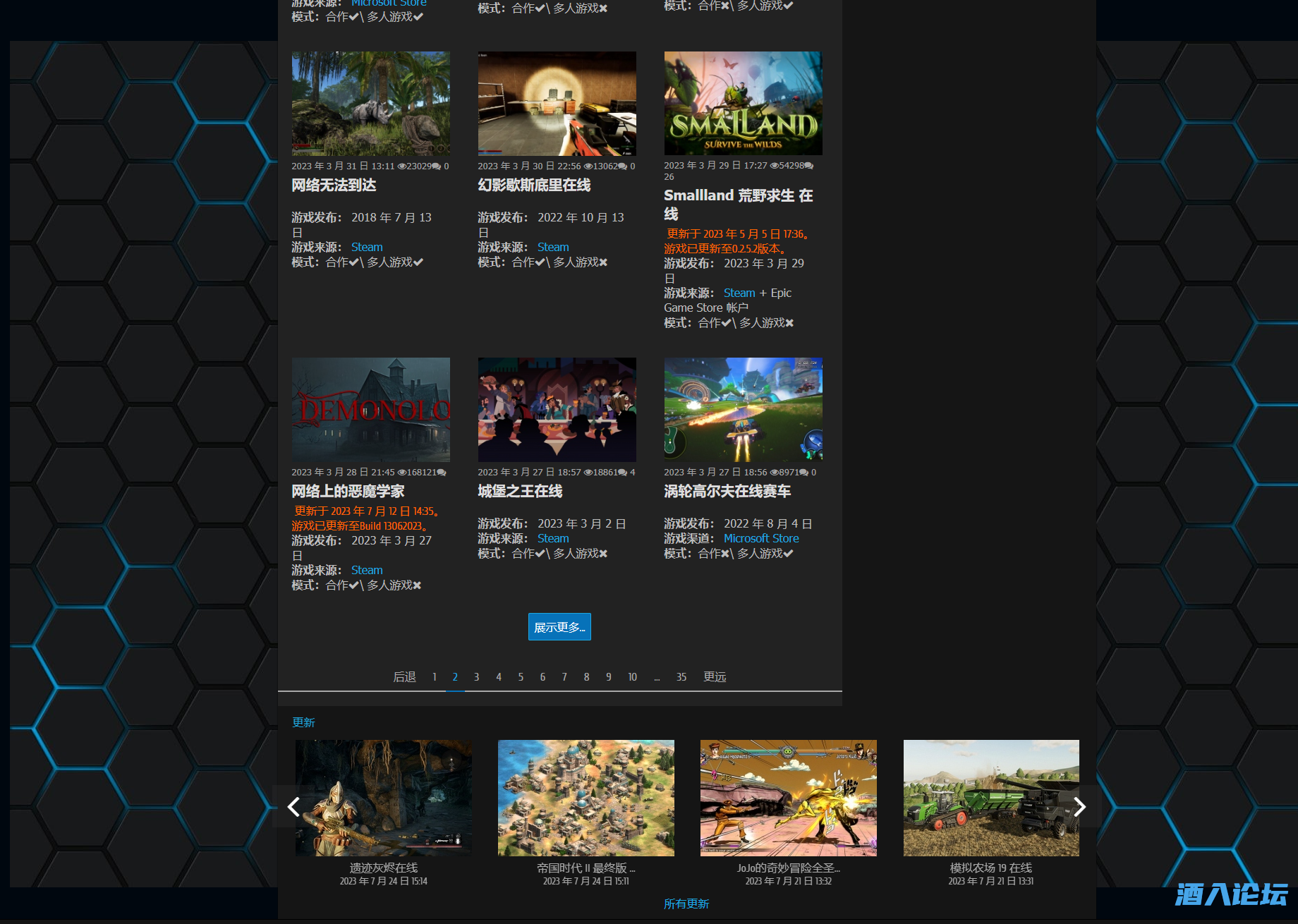Image resolution: width=1298 pixels, height=924 pixels.
Task: Toggle the 合作 checkmark on 网络无法到达
Action: [353, 262]
